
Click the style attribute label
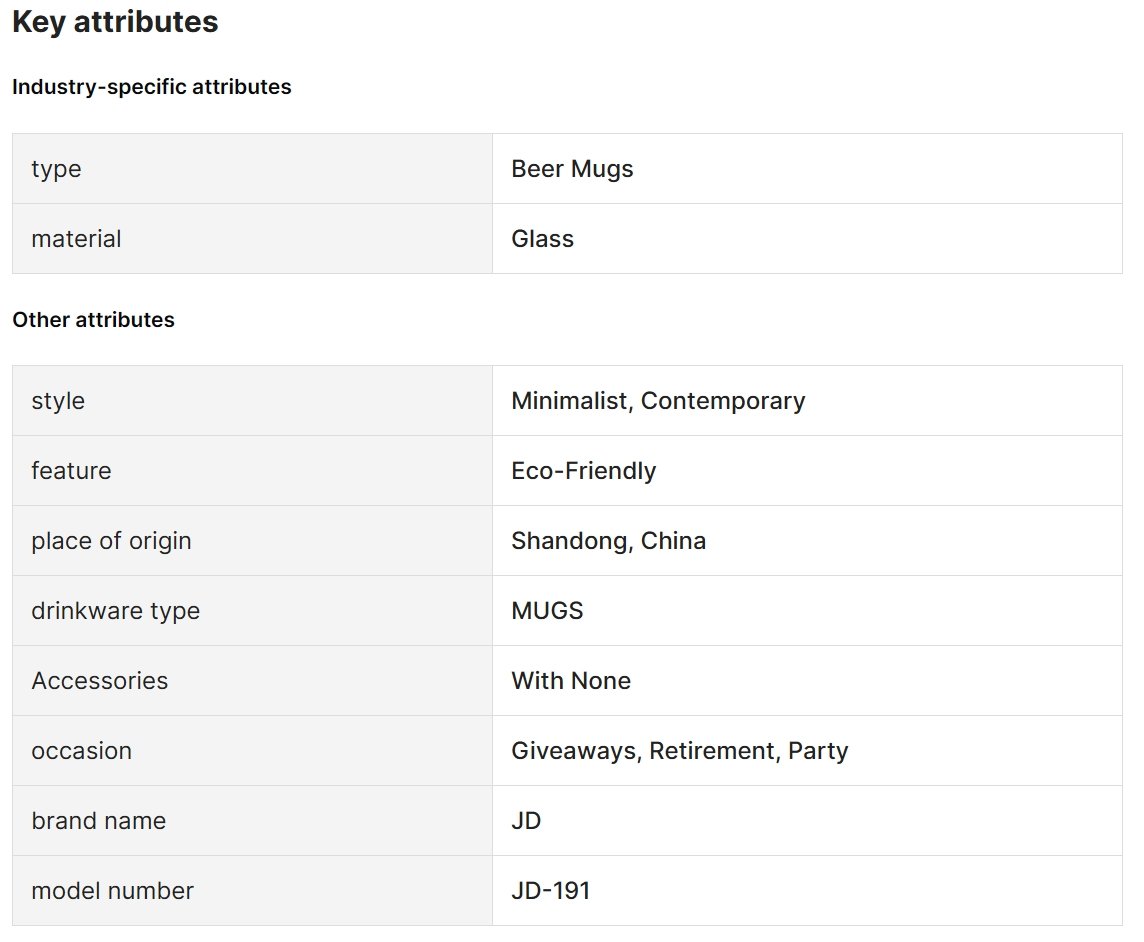tap(58, 401)
